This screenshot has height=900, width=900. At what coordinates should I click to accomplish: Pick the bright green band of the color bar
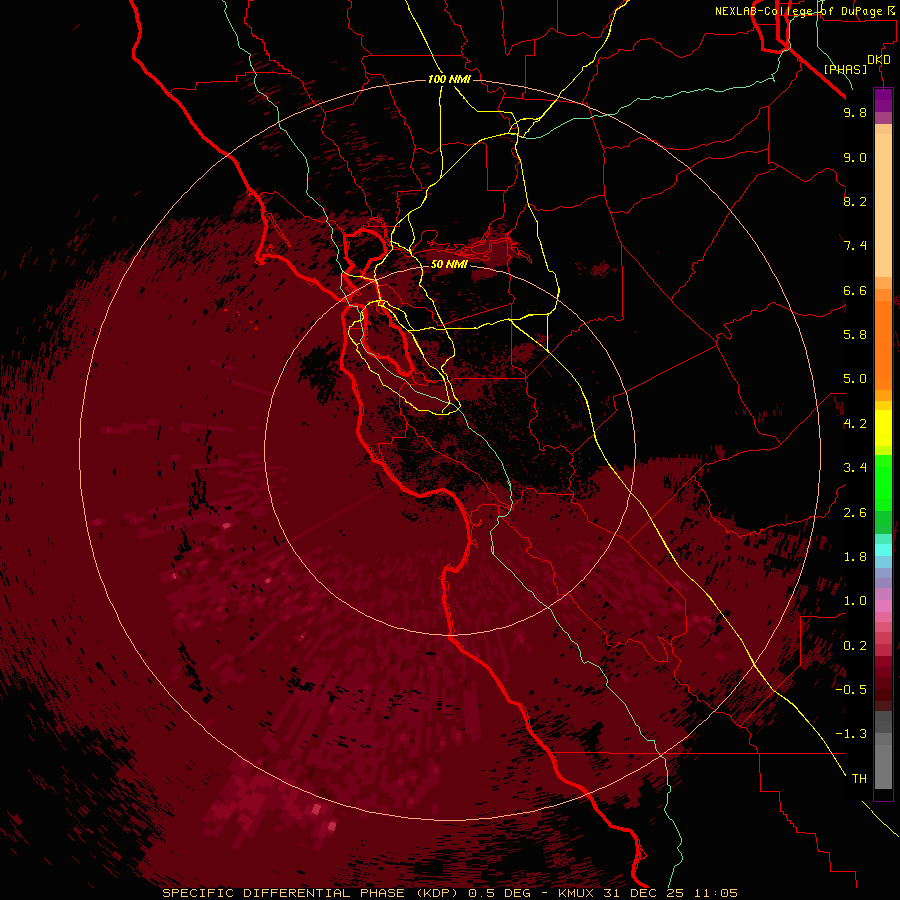click(883, 483)
